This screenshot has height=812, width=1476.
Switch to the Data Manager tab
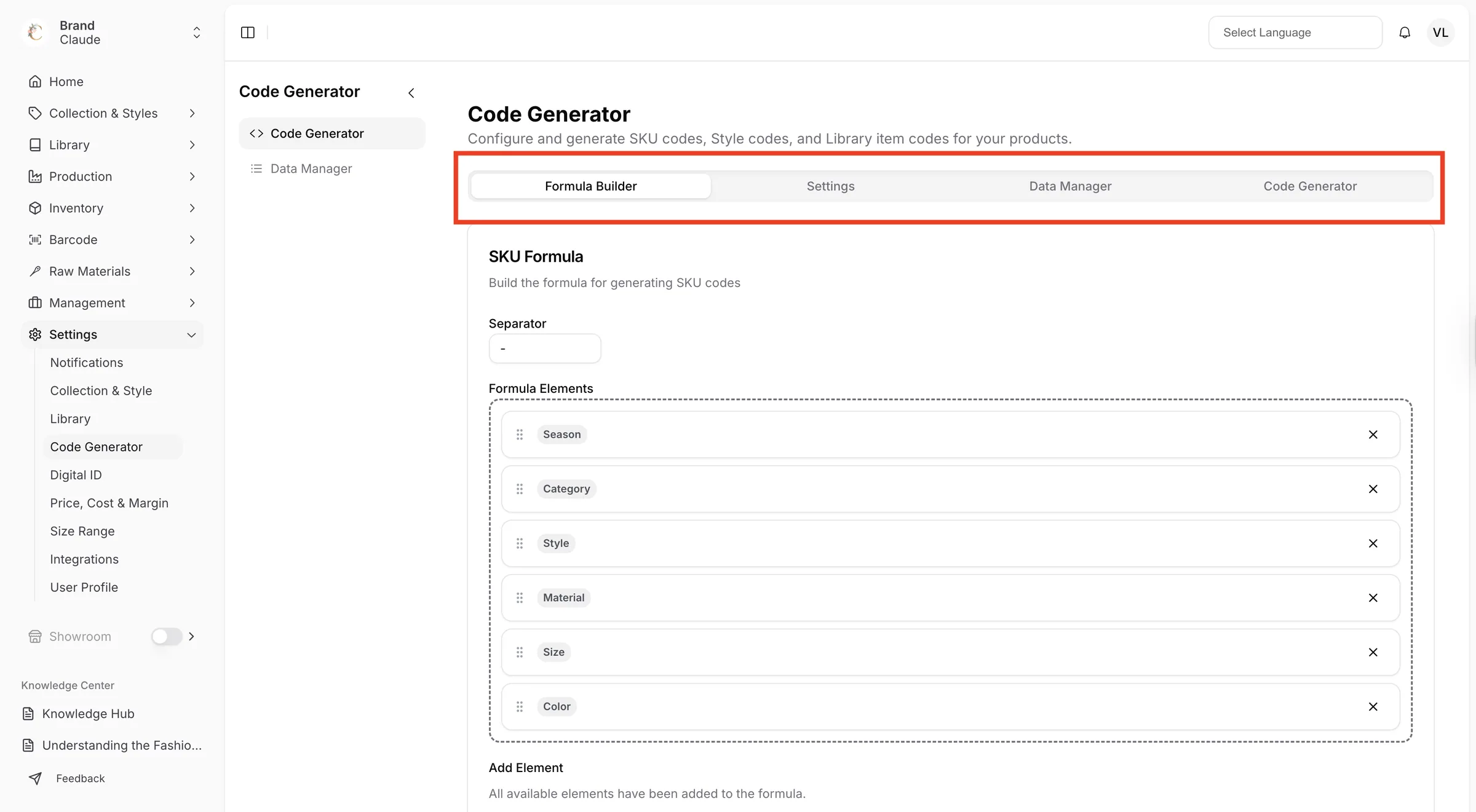1070,186
